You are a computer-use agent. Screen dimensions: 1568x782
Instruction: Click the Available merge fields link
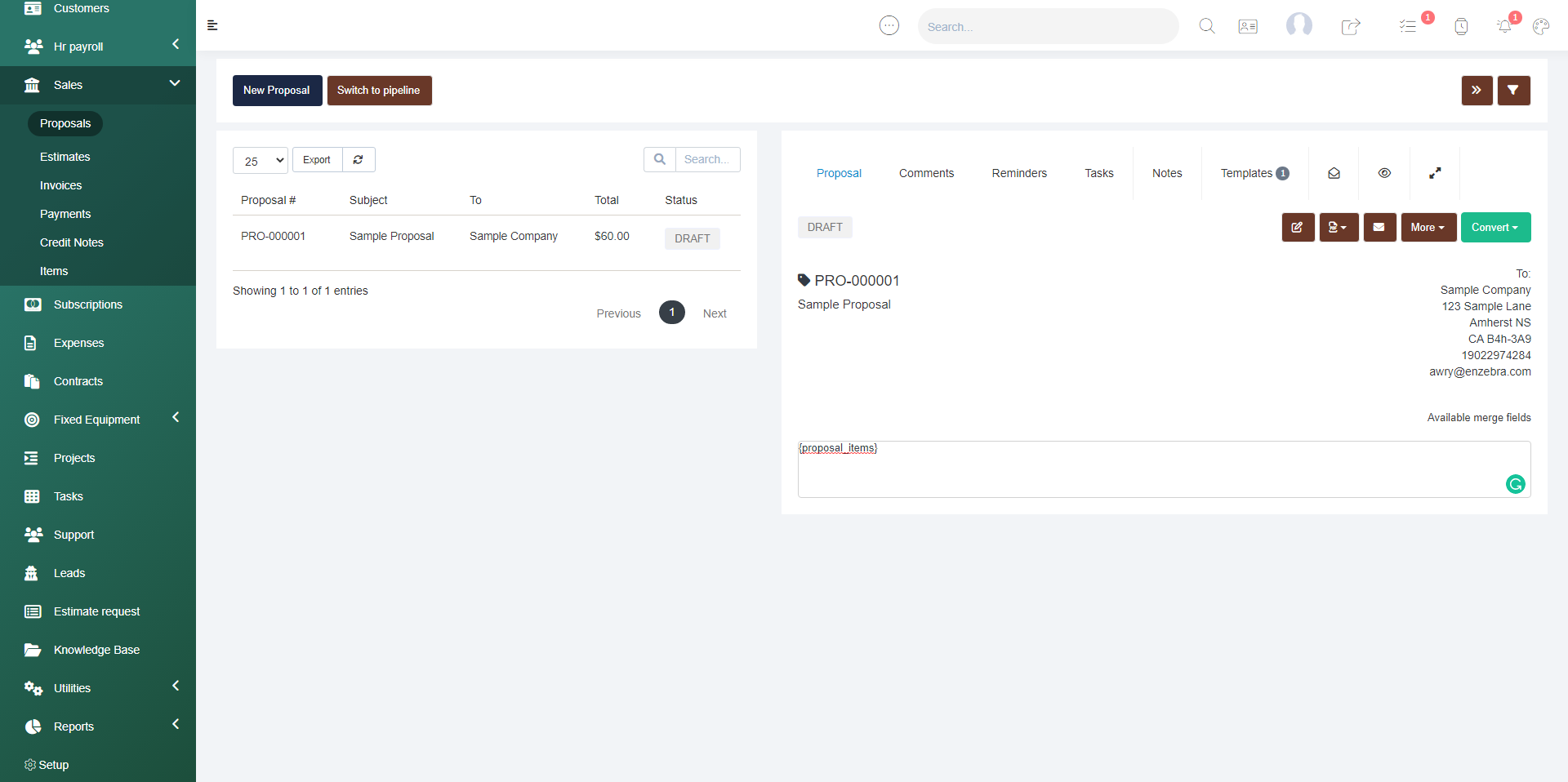[1478, 417]
